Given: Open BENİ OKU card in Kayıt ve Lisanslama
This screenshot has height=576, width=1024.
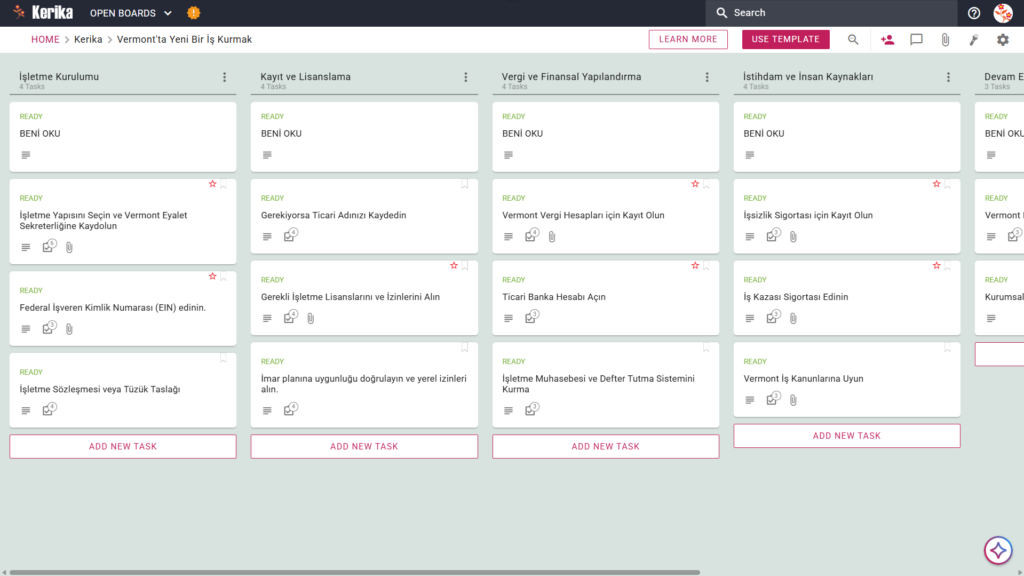Looking at the screenshot, I should [x=364, y=137].
